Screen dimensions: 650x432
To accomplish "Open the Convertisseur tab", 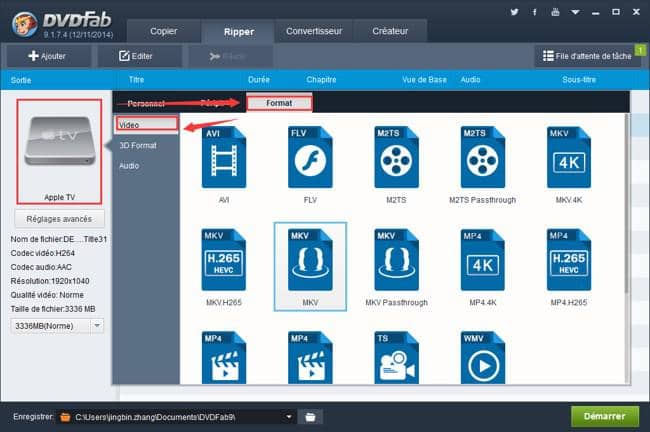I will pos(314,31).
